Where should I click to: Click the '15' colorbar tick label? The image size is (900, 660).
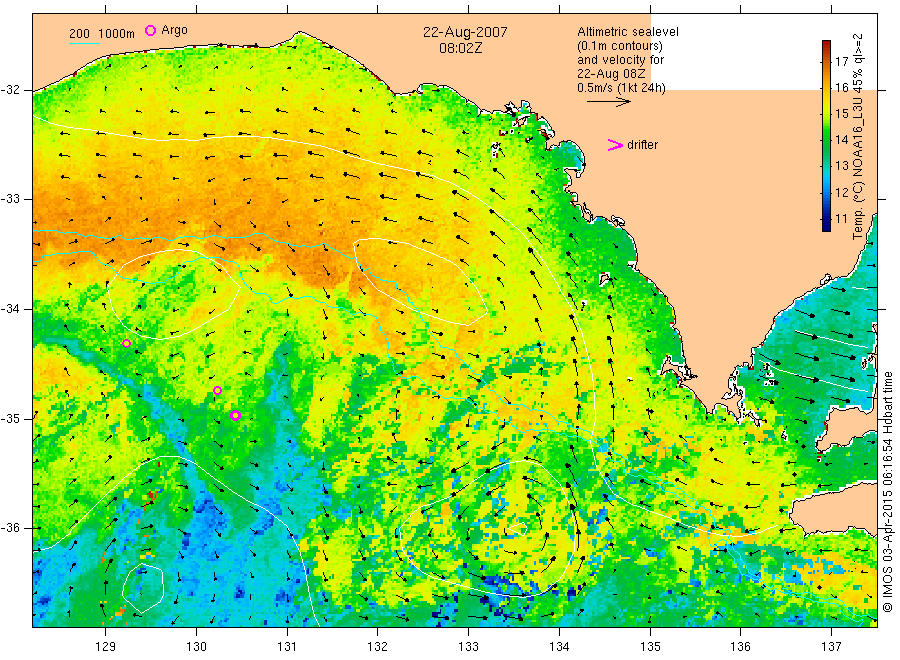[x=842, y=114]
